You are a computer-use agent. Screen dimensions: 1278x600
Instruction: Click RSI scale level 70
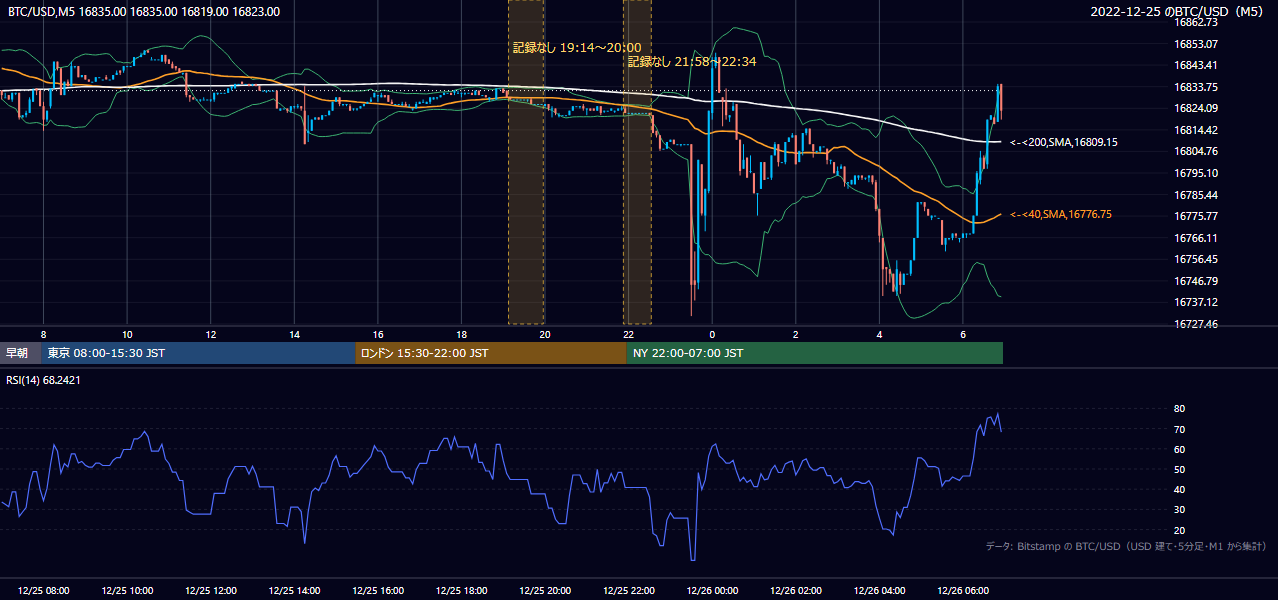[1179, 429]
